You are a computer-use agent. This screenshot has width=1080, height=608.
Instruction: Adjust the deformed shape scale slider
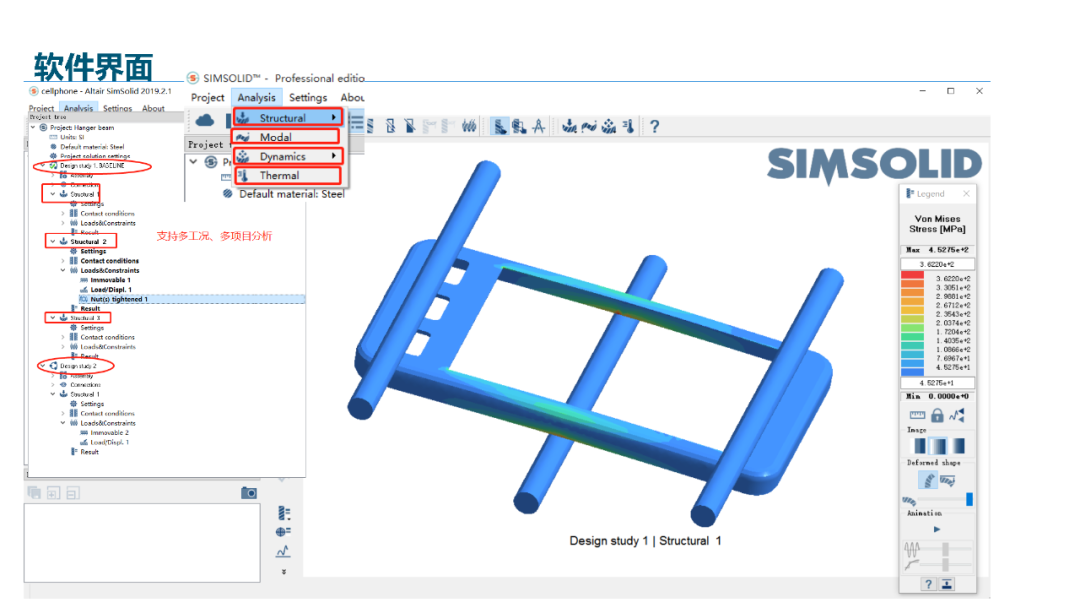969,499
